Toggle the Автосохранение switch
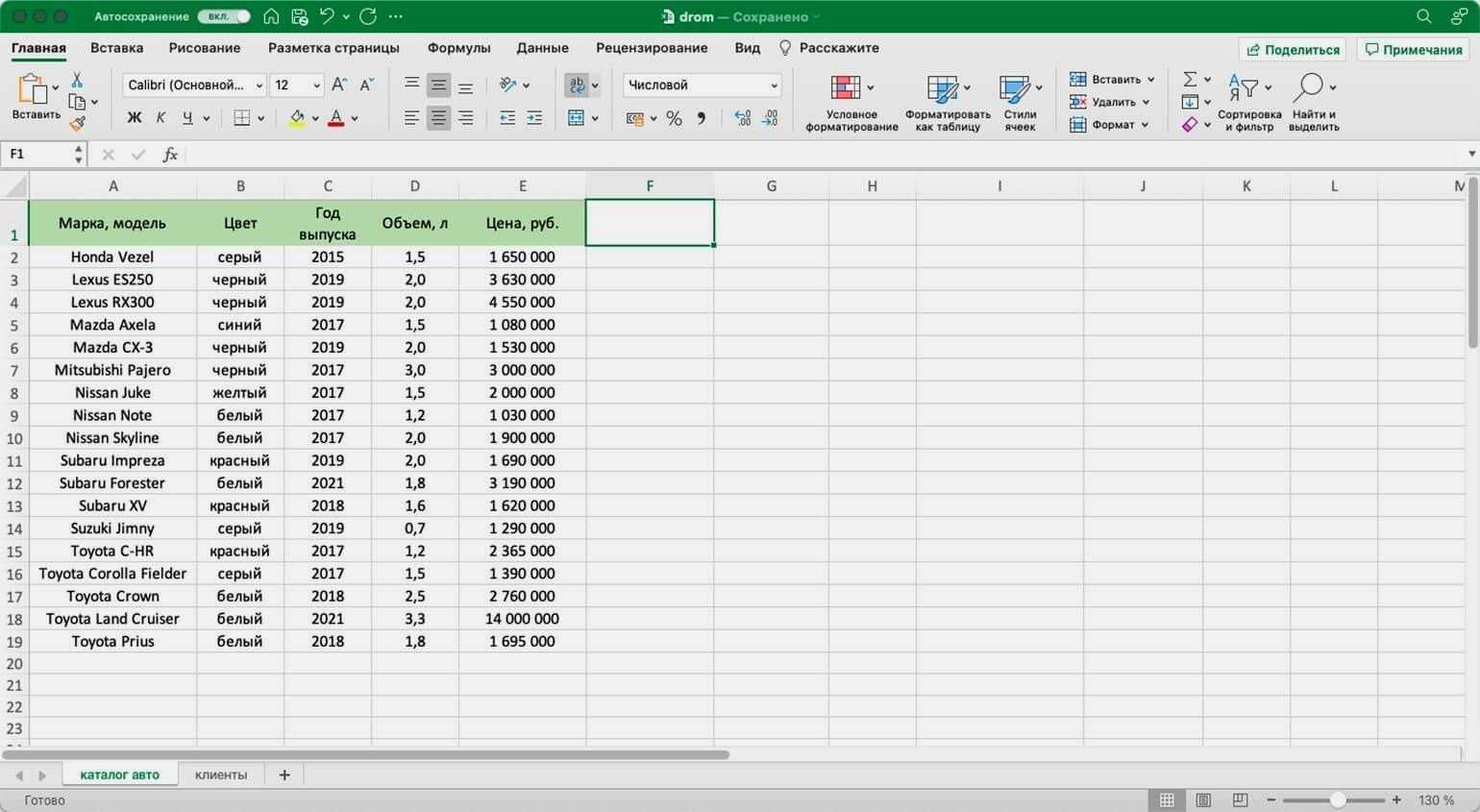 point(223,16)
